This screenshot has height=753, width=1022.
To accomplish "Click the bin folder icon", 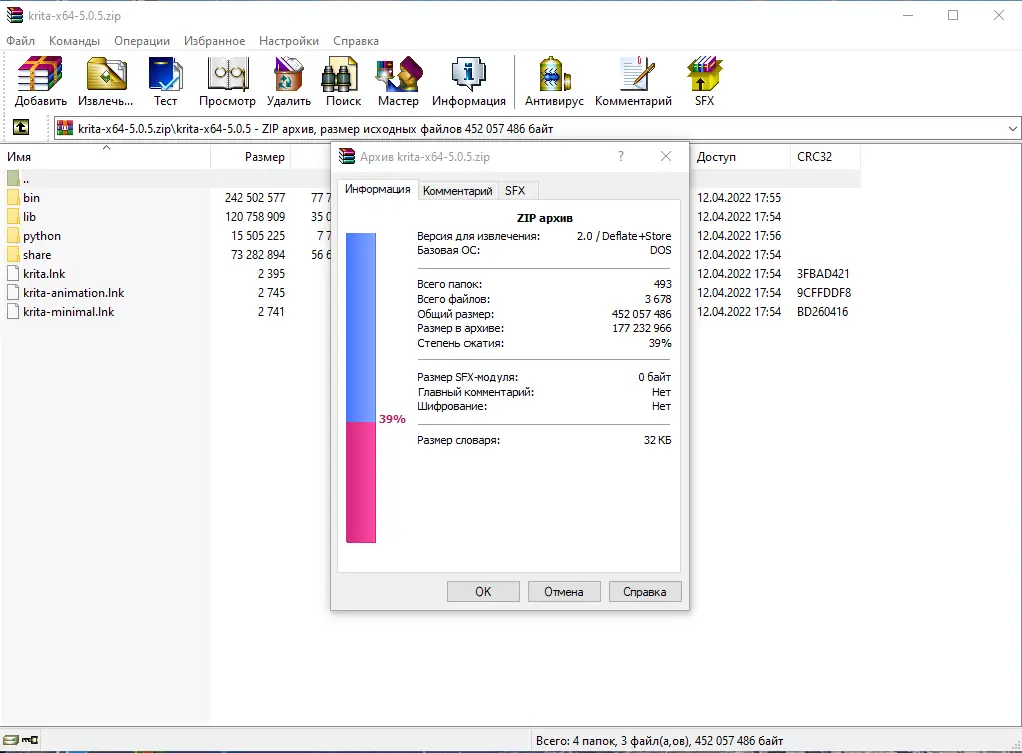I will 13,198.
